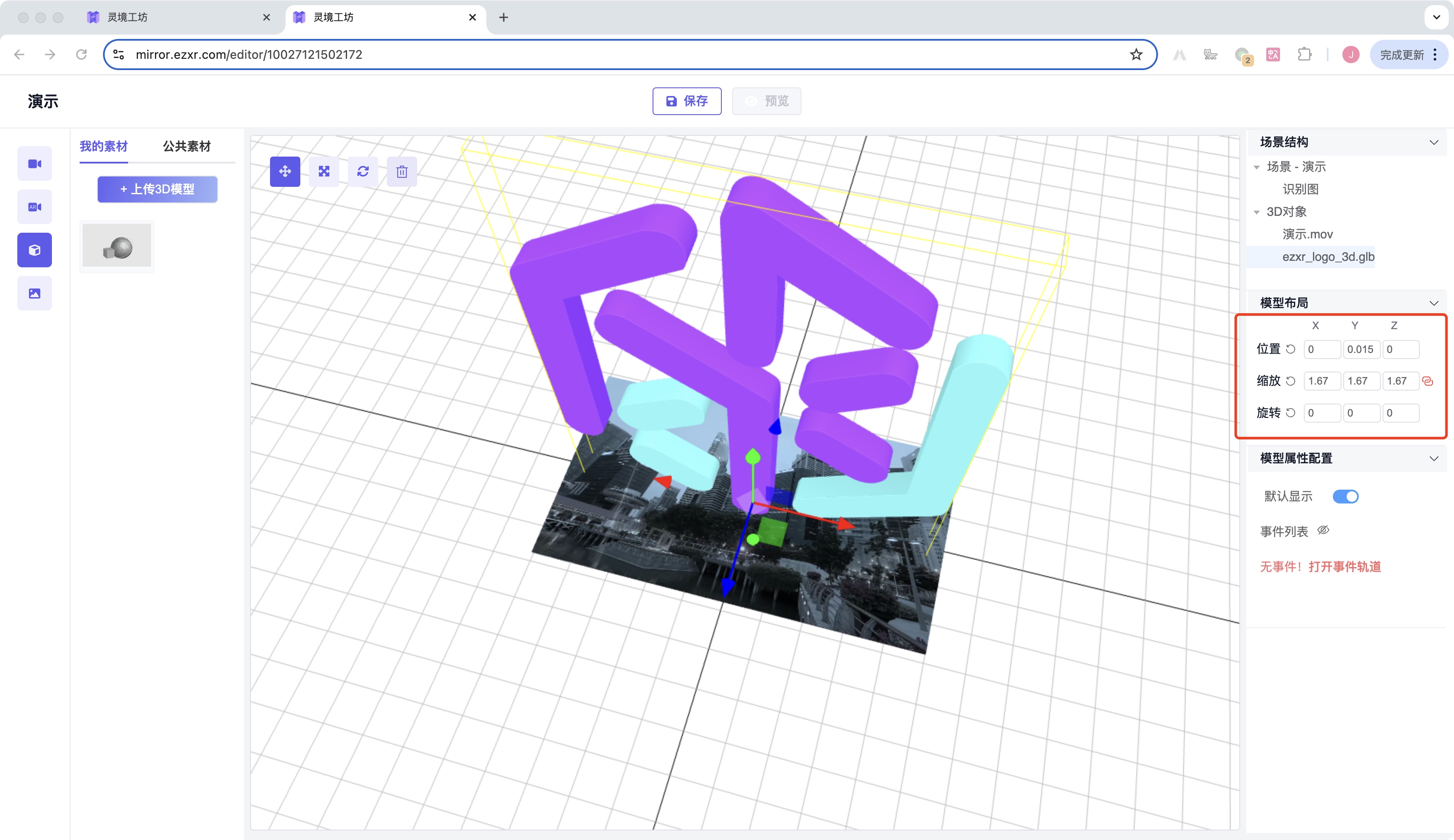Image resolution: width=1454 pixels, height=840 pixels.
Task: Toggle the 事件列表 eye visibility icon
Action: pos(1324,530)
